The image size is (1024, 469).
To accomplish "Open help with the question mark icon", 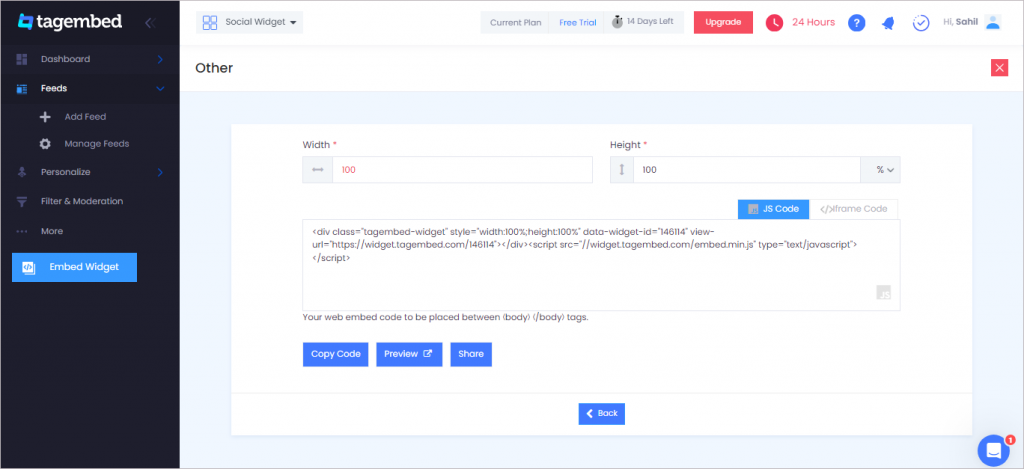I will (856, 23).
